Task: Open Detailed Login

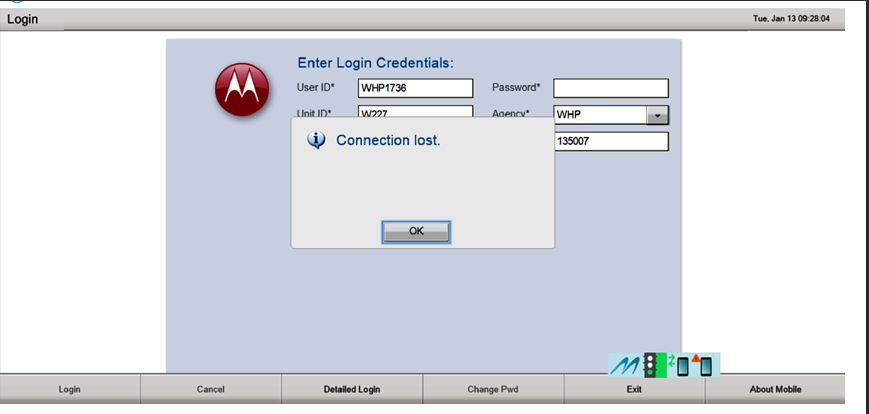Action: point(352,389)
